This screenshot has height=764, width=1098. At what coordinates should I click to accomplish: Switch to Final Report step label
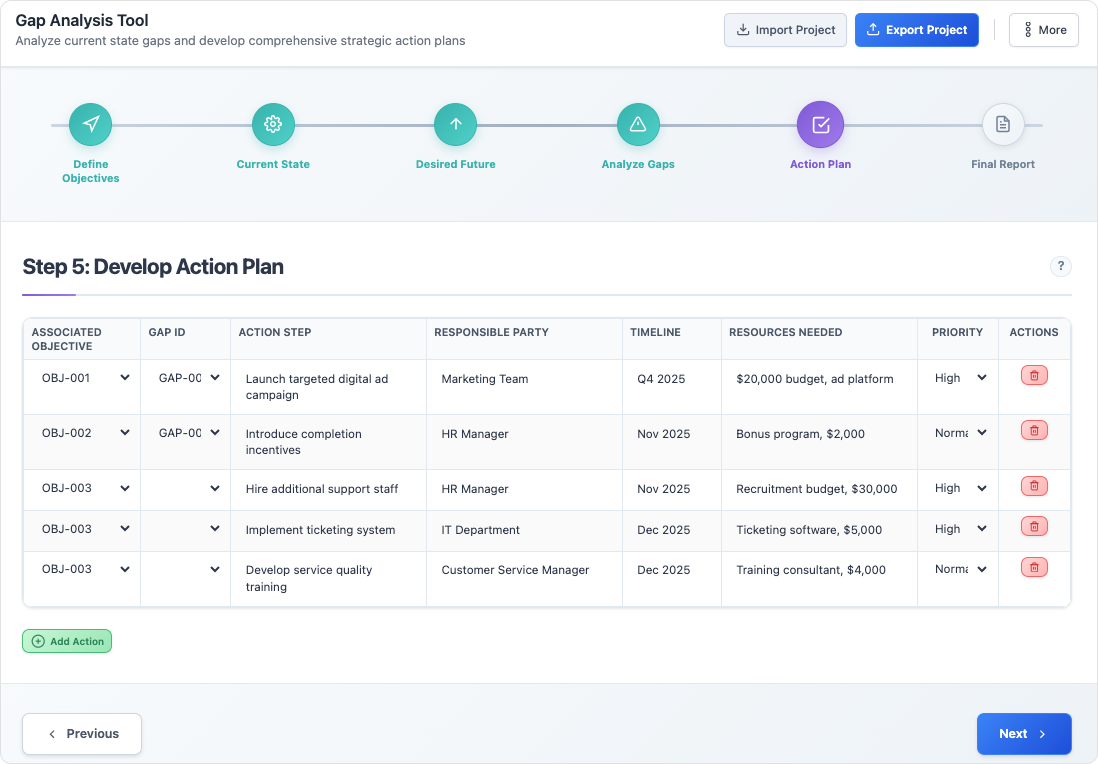click(x=1003, y=164)
